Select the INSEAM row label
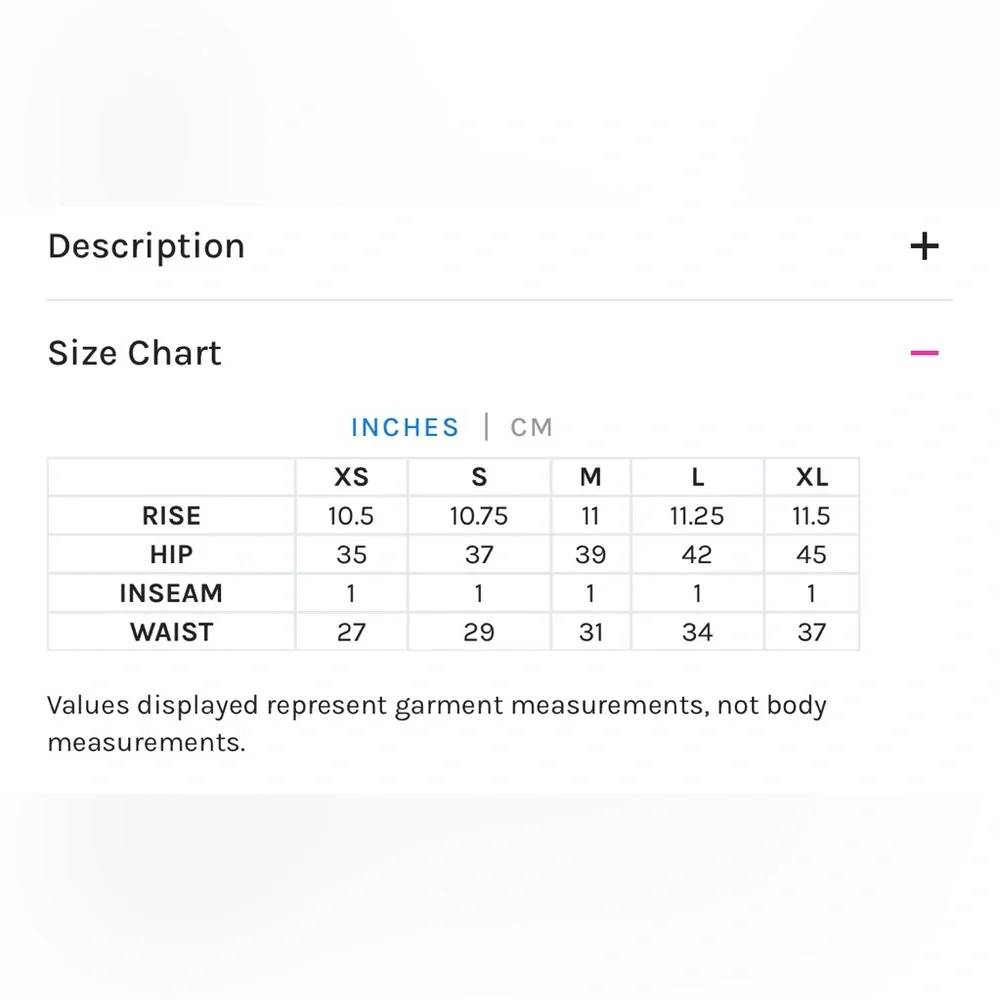The width and height of the screenshot is (1000, 1000). coord(172,594)
